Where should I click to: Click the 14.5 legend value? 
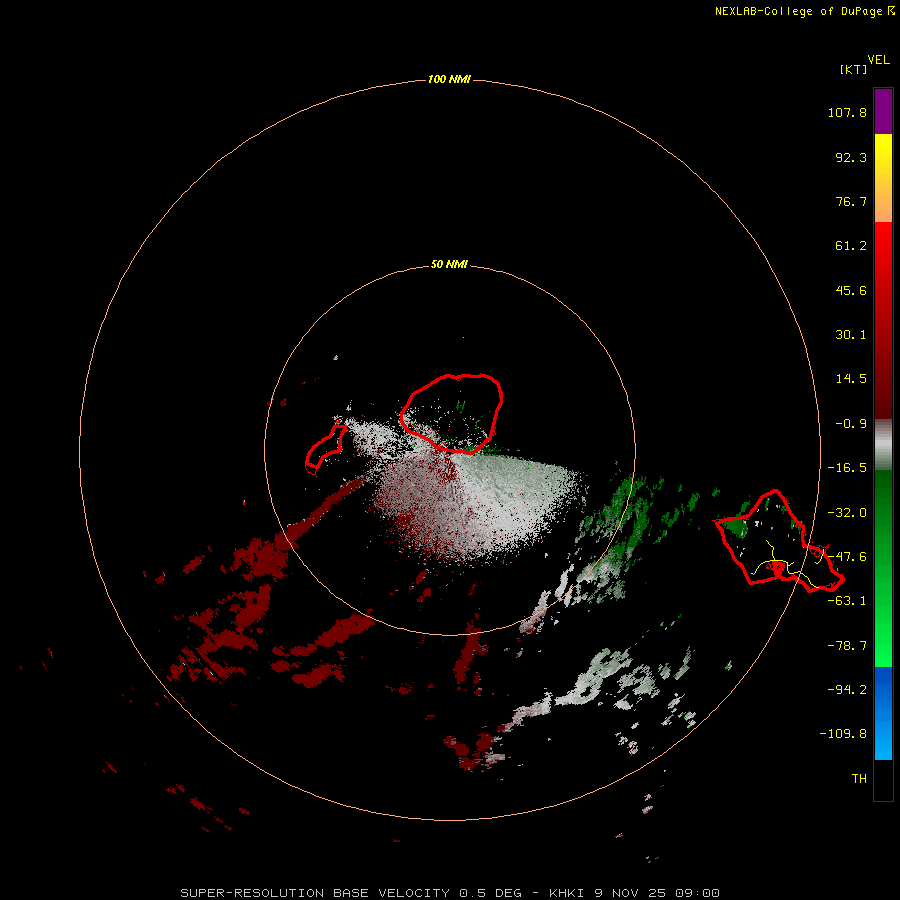tap(851, 379)
